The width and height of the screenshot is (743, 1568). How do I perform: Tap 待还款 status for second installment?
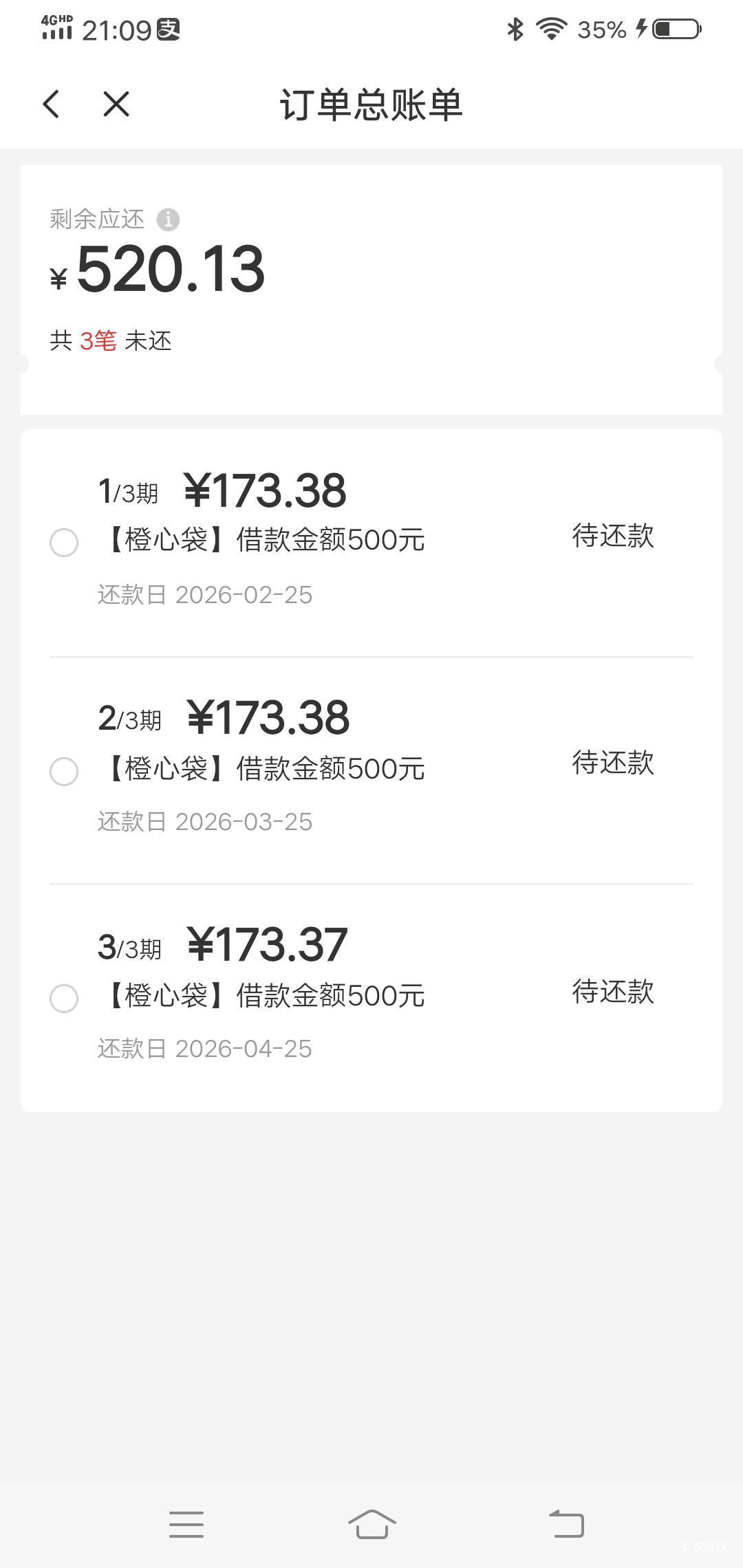click(x=613, y=763)
